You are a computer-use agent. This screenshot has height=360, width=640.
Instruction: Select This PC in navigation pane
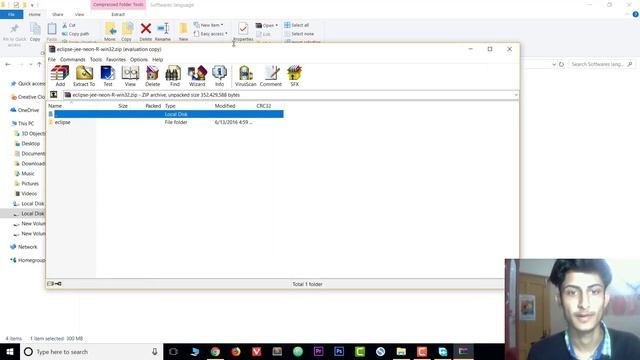coord(22,123)
